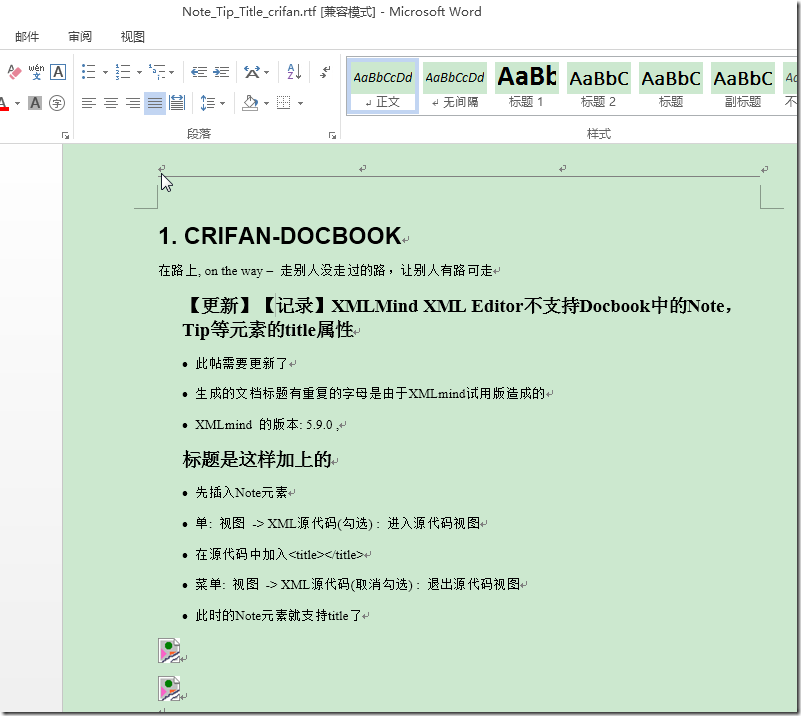Click bullet '先插入Note元素'
The width and height of the screenshot is (801, 716).
click(241, 493)
